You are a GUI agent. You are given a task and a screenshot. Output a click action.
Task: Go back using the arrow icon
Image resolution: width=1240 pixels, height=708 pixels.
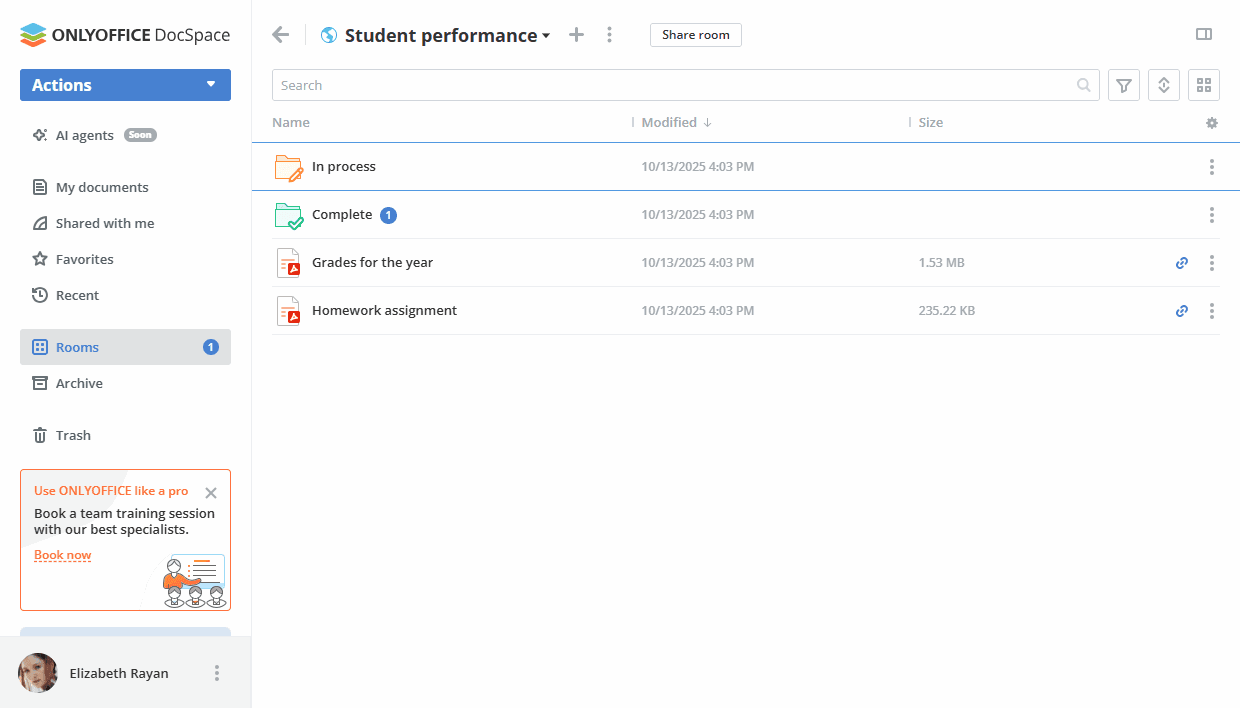pyautogui.click(x=281, y=35)
